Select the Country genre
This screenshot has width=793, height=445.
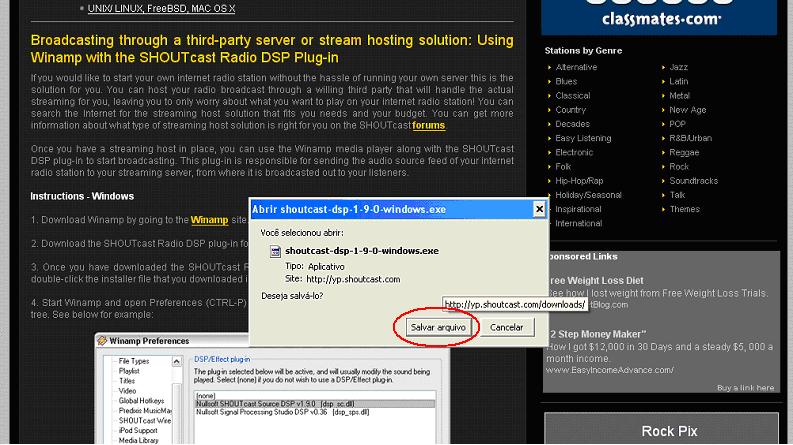point(570,109)
